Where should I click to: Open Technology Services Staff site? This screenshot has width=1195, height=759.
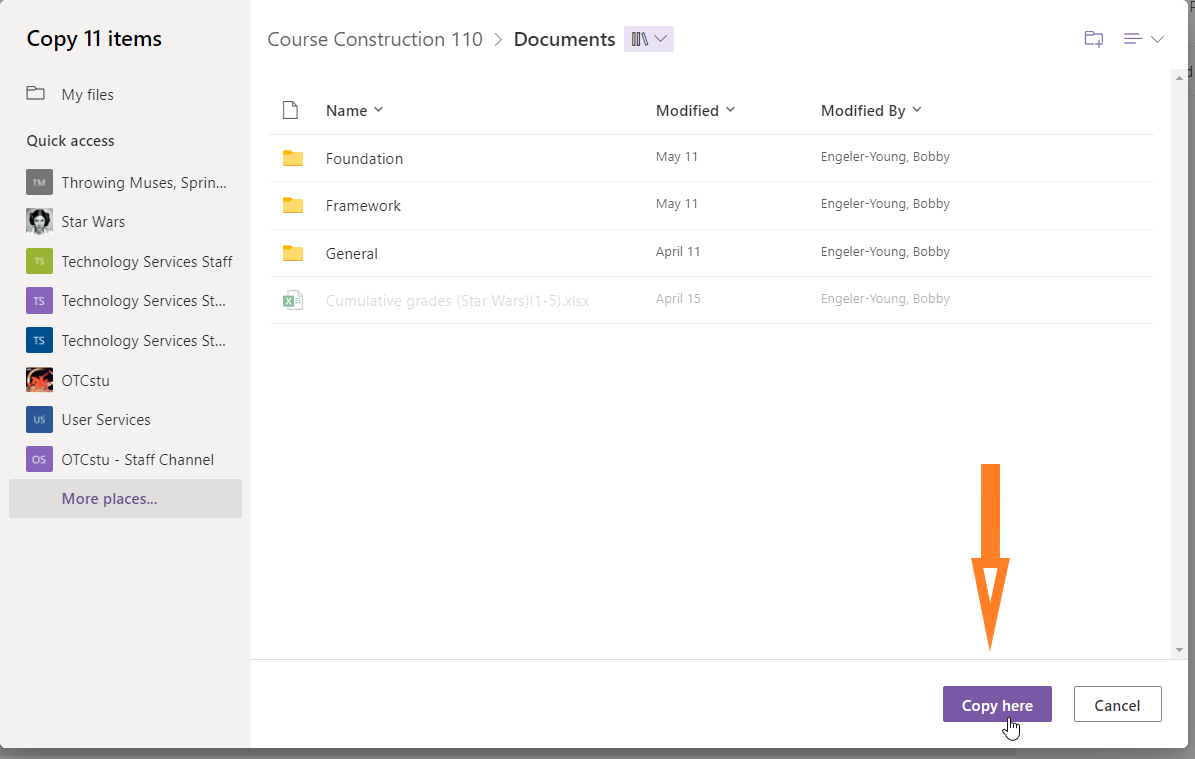(147, 261)
